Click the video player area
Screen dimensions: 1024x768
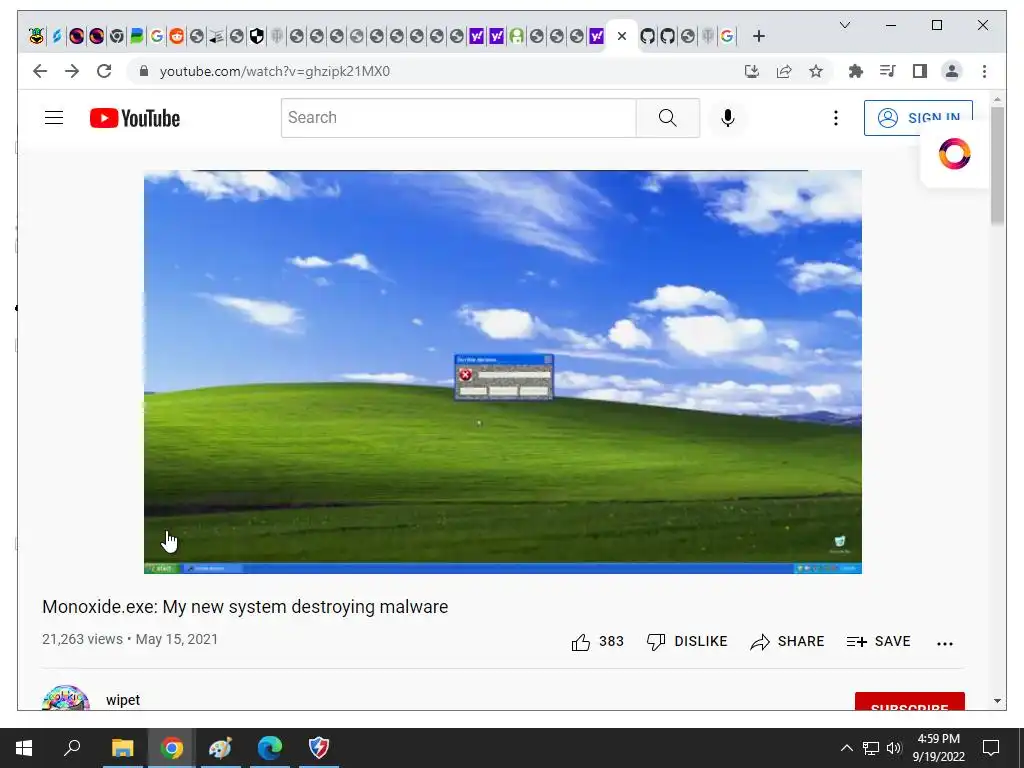tap(503, 372)
